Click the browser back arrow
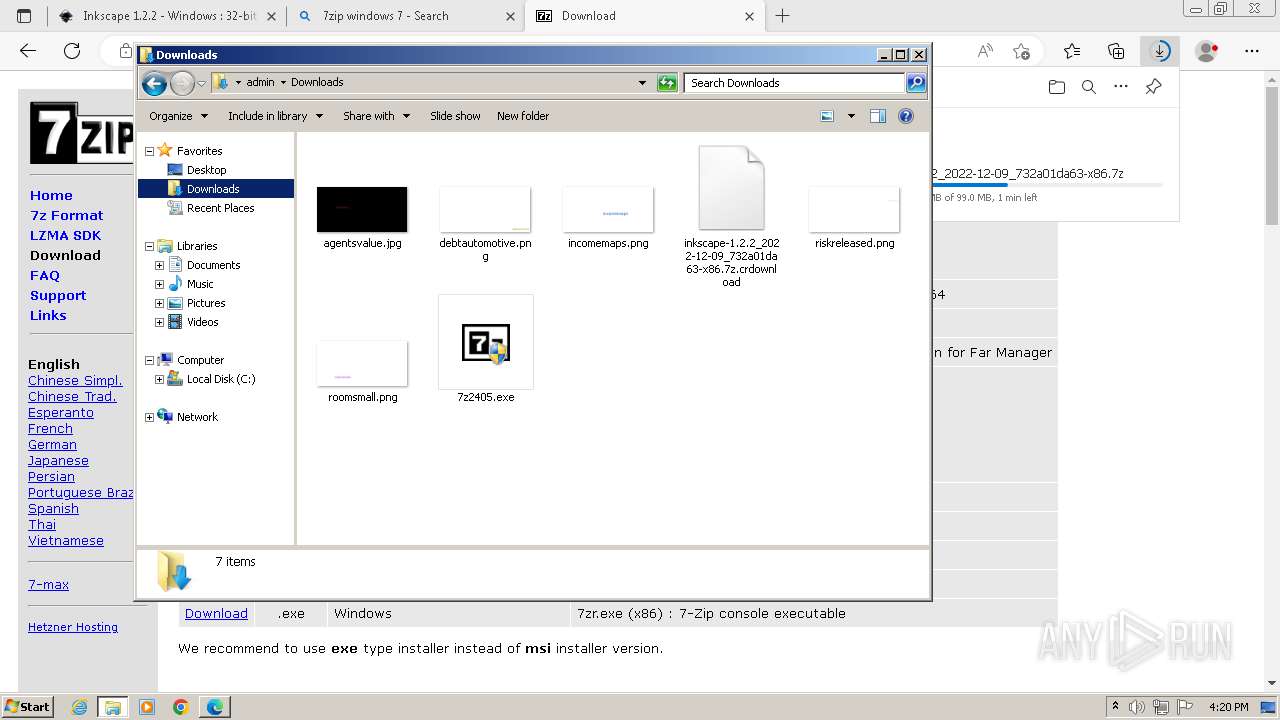 pos(28,51)
